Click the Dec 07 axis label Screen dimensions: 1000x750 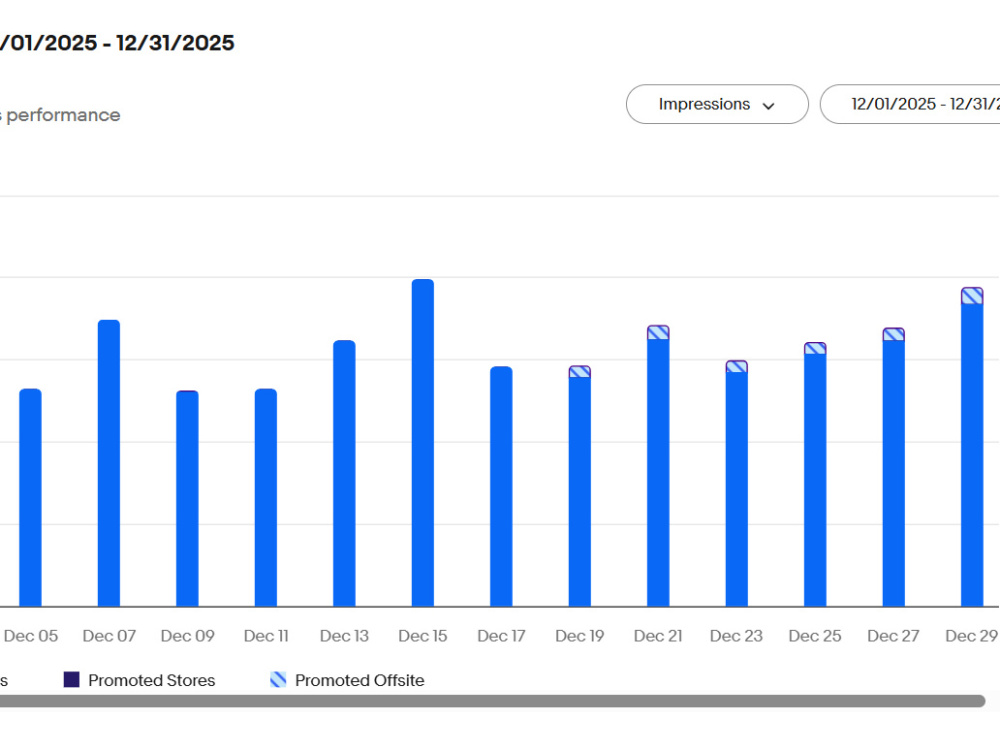[109, 636]
